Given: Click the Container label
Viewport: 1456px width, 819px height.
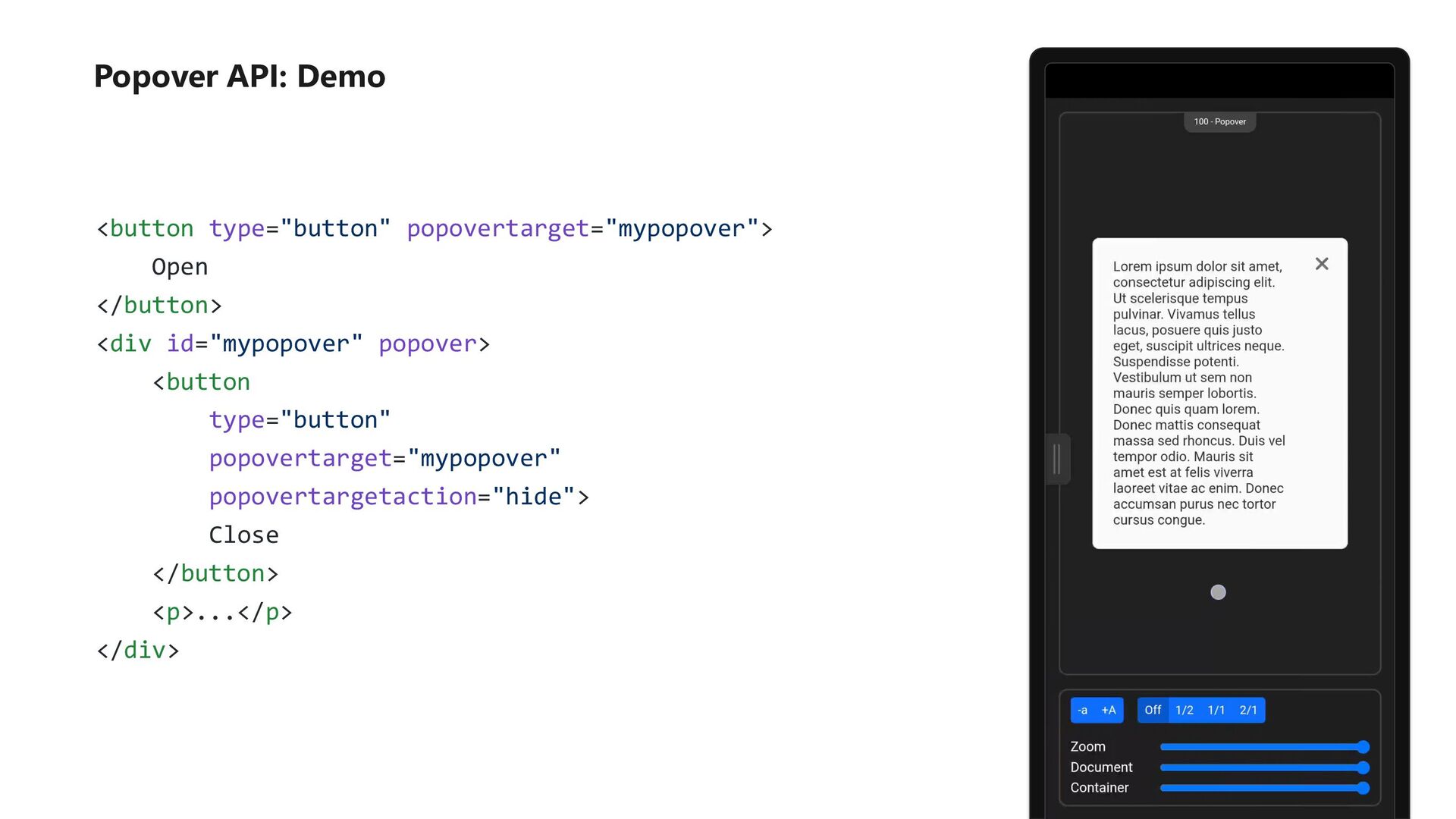Looking at the screenshot, I should pos(1099,788).
